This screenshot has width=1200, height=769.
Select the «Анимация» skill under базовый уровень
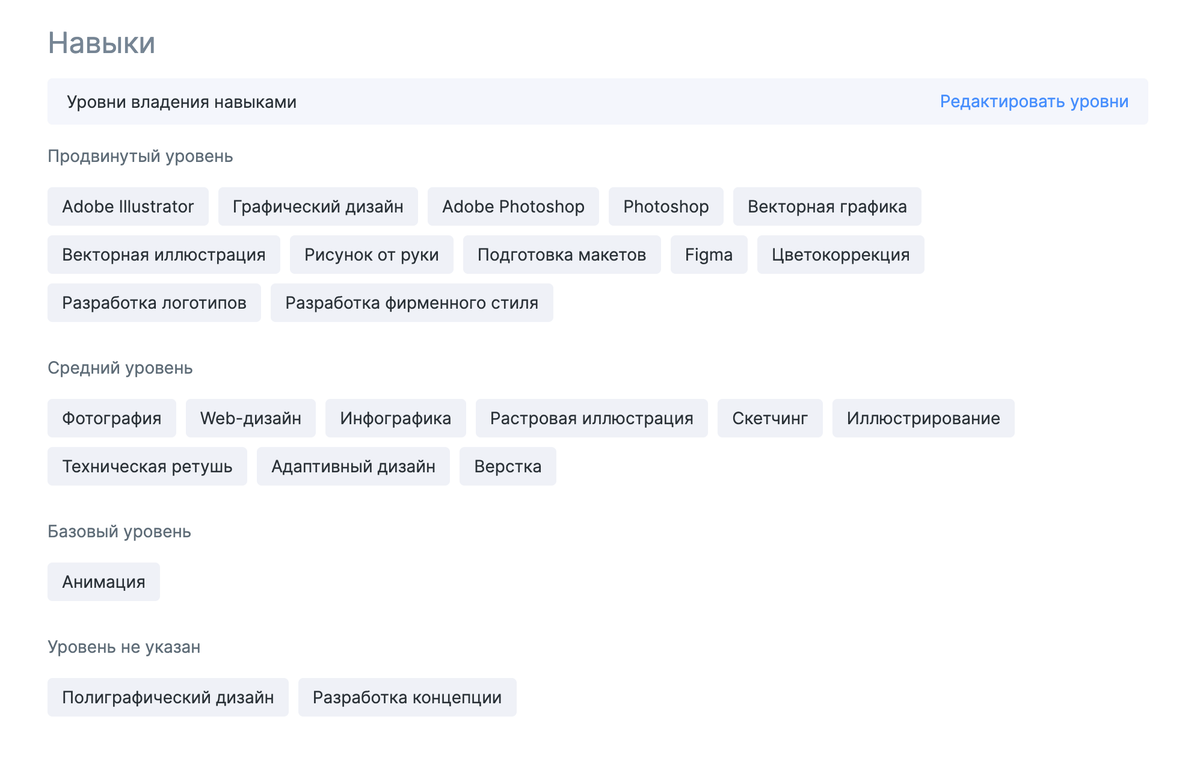pos(103,581)
